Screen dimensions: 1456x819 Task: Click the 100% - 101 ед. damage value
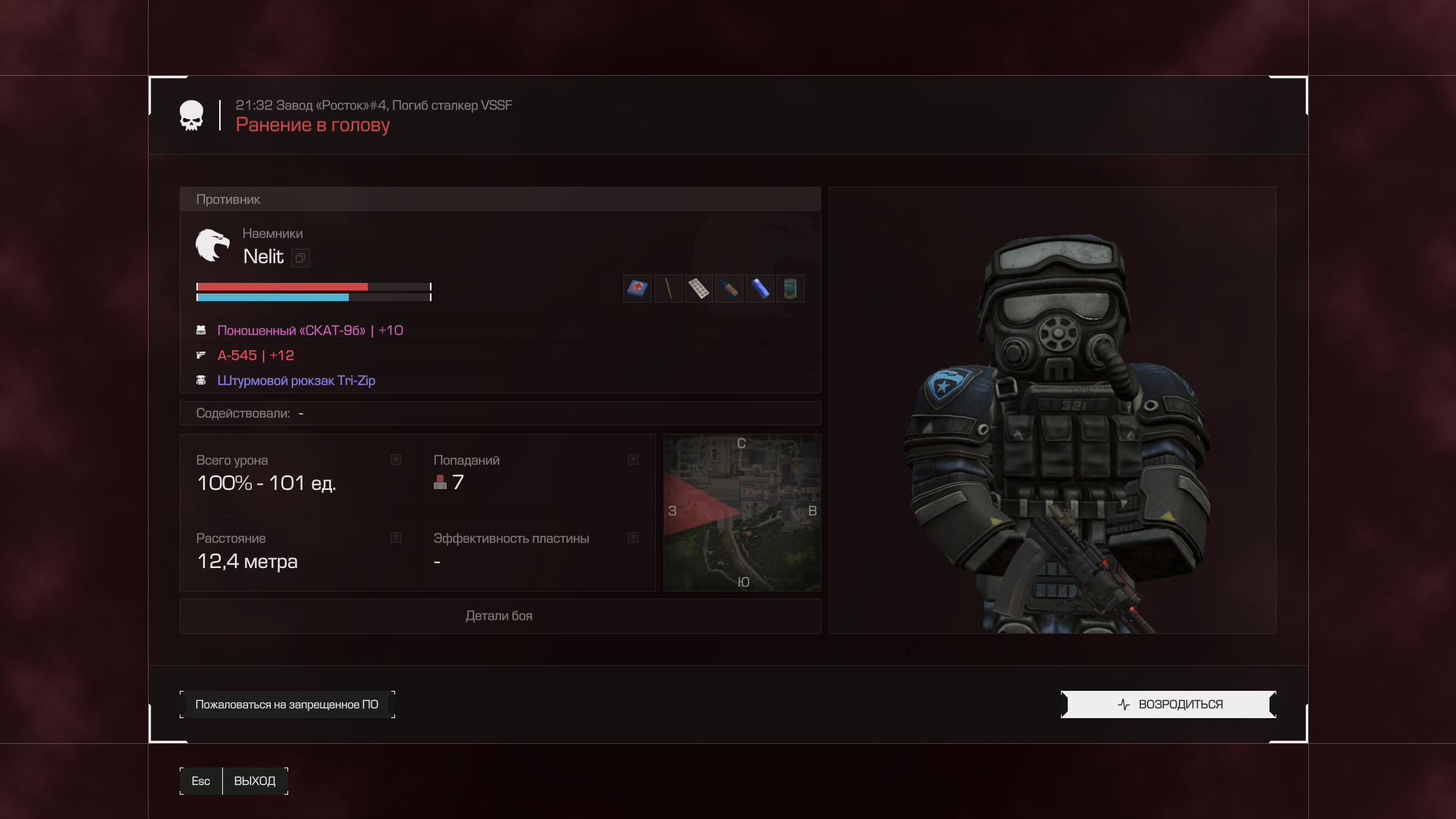pos(266,483)
